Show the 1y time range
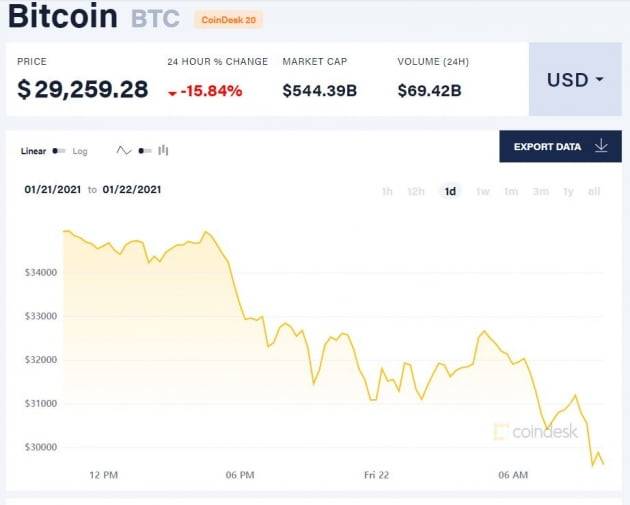 click(568, 191)
